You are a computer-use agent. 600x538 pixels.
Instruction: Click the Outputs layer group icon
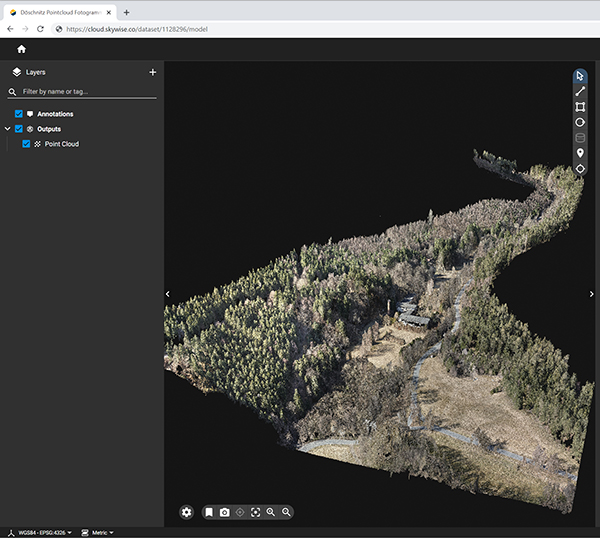[30, 129]
